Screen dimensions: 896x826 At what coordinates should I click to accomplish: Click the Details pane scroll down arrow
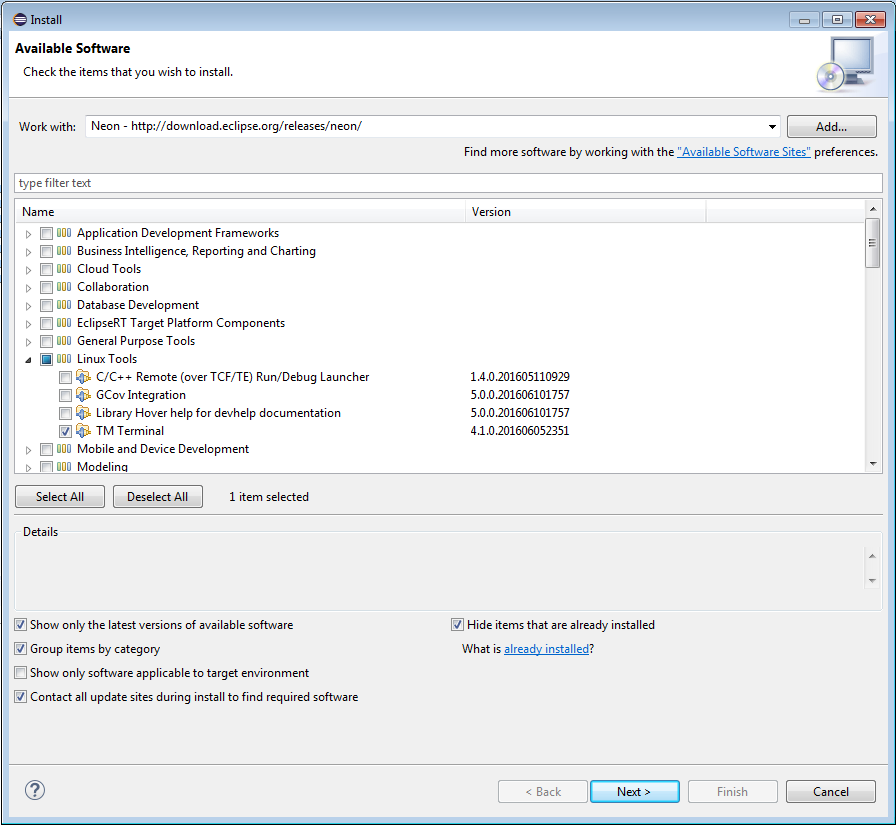pos(872,580)
